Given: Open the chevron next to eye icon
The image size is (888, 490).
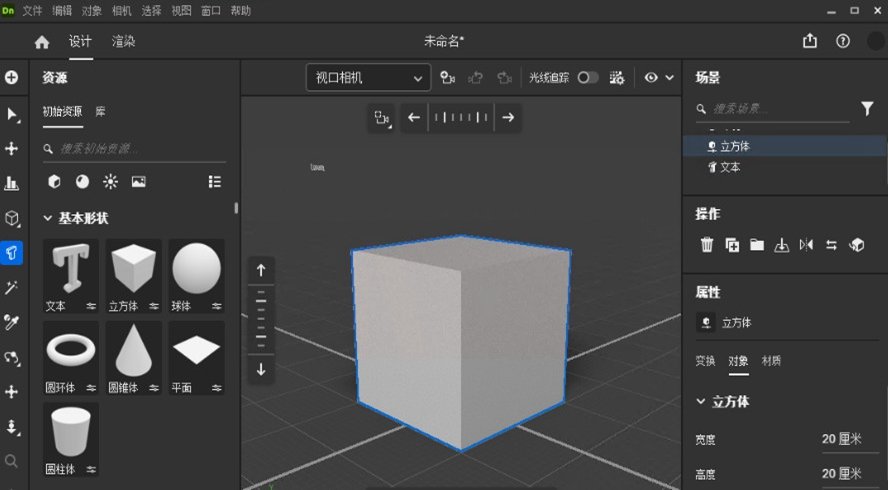Looking at the screenshot, I should [x=669, y=78].
